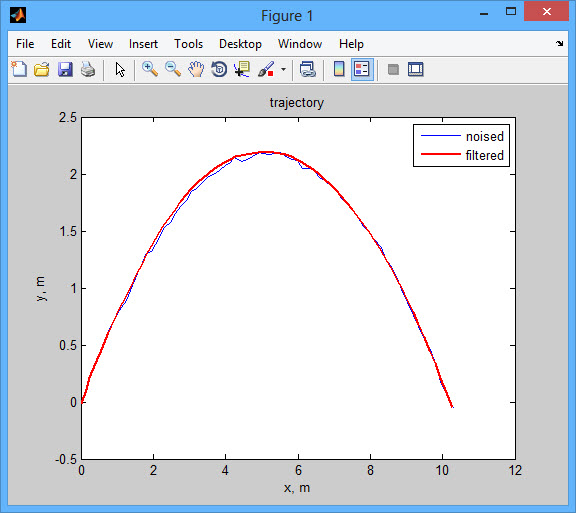Expand the Brush color dropdown arrow
The image size is (576, 513).
[x=283, y=69]
